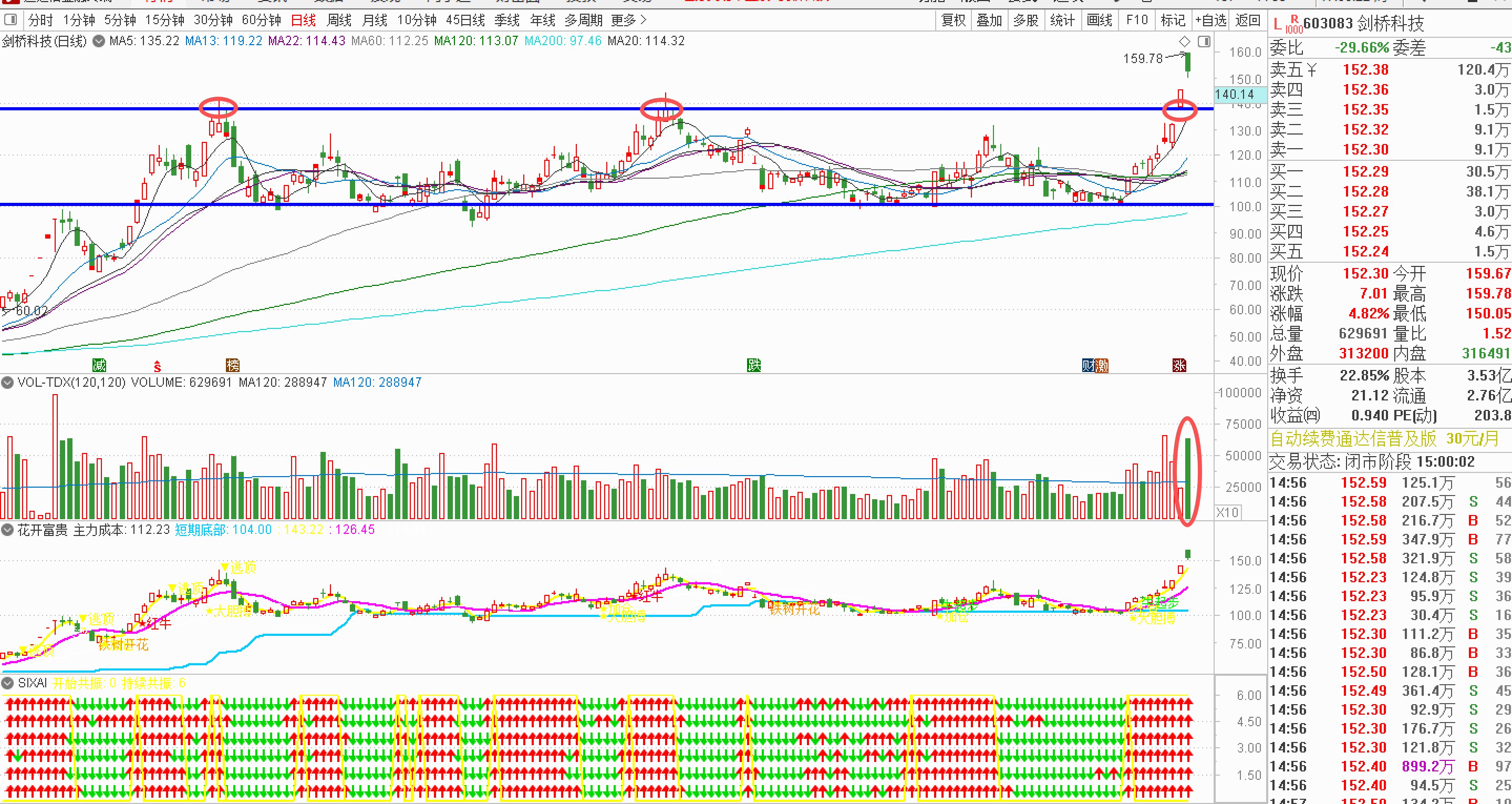This screenshot has height=804, width=1512.
Task: Open the 花开富贵 indicator dropdown arrow
Action: click(x=8, y=530)
